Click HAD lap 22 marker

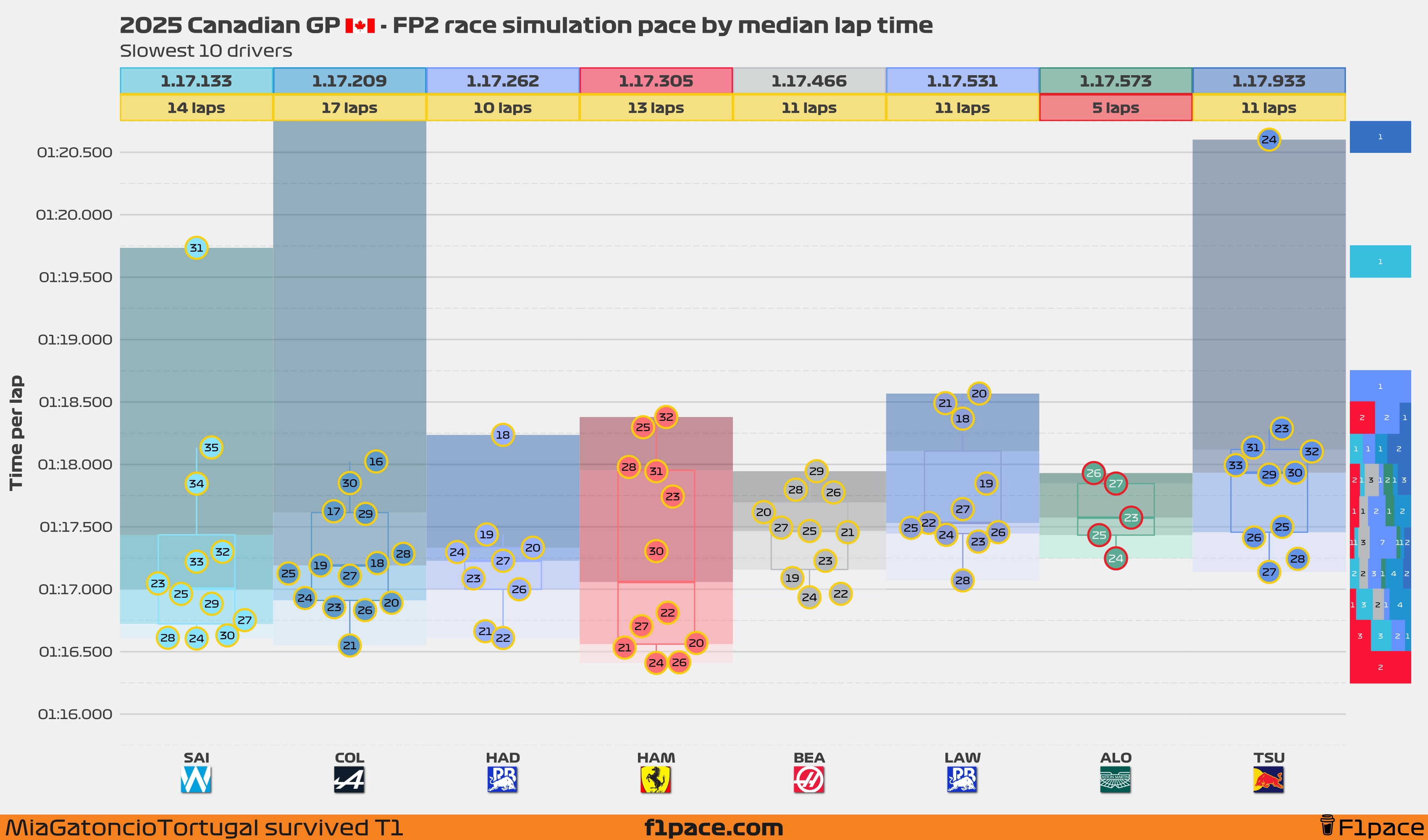[x=503, y=638]
